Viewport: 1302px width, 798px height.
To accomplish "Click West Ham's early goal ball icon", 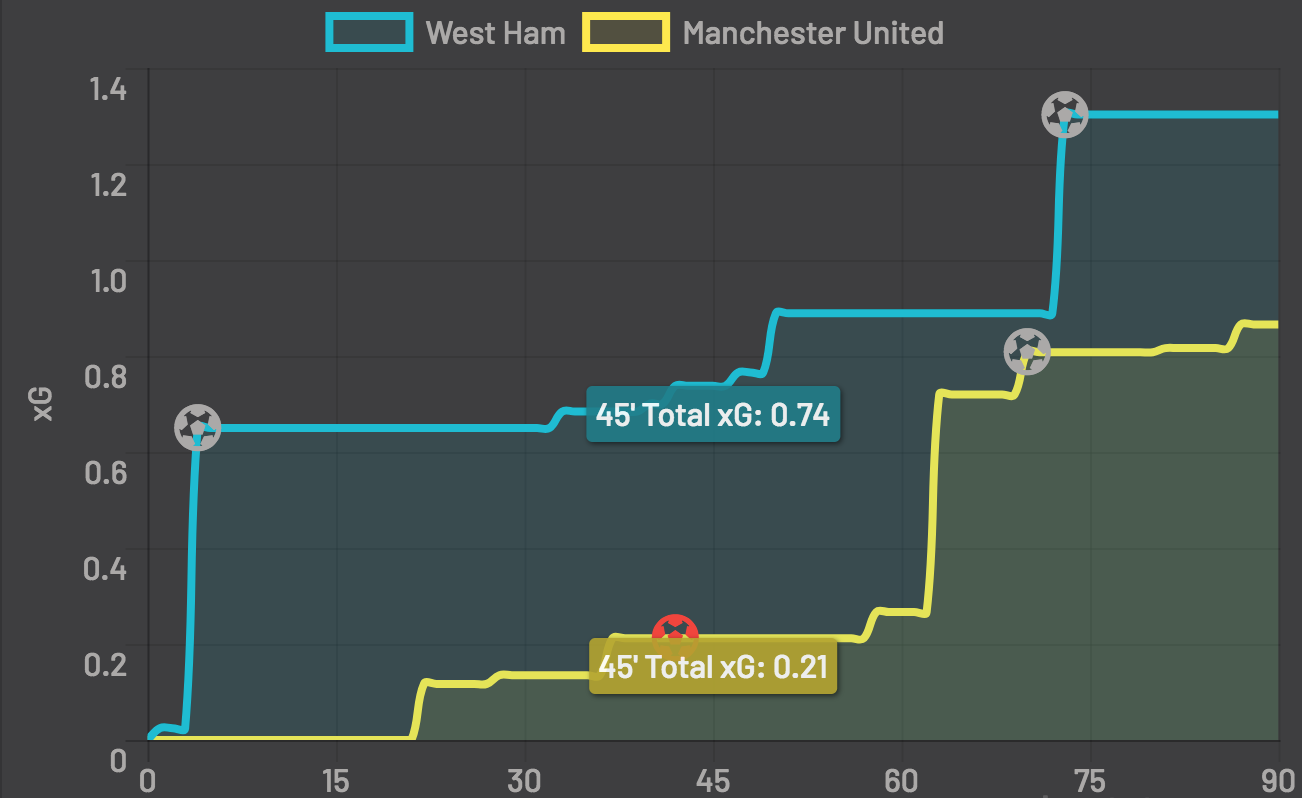I will (198, 428).
